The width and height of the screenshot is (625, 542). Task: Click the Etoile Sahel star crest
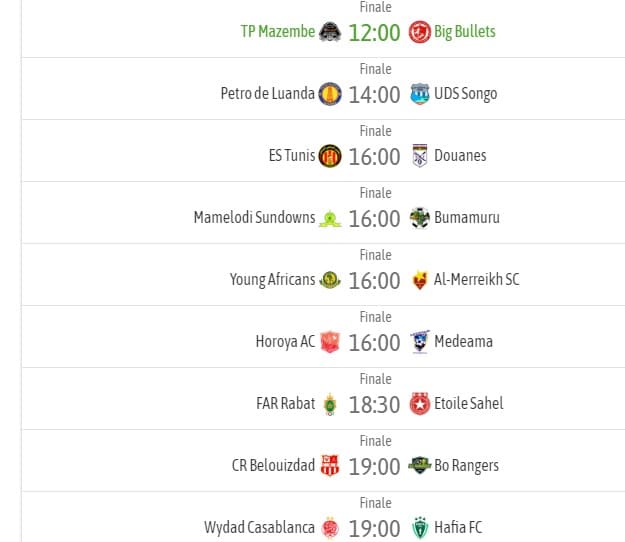(420, 404)
